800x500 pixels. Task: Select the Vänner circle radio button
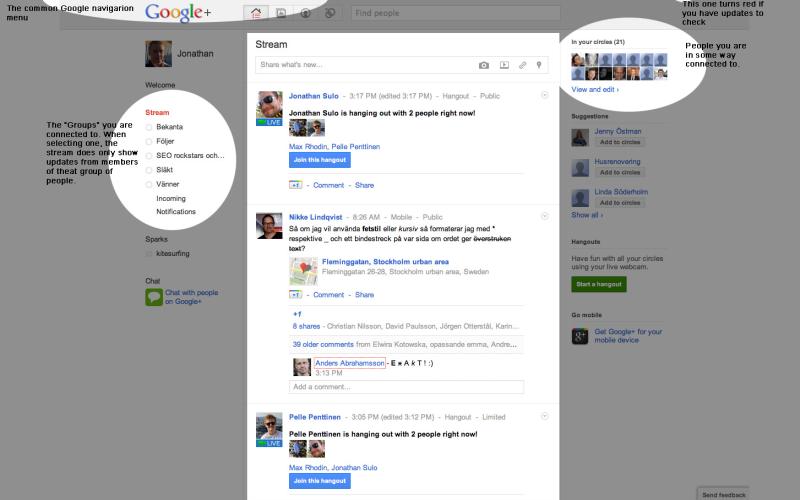pyautogui.click(x=150, y=184)
